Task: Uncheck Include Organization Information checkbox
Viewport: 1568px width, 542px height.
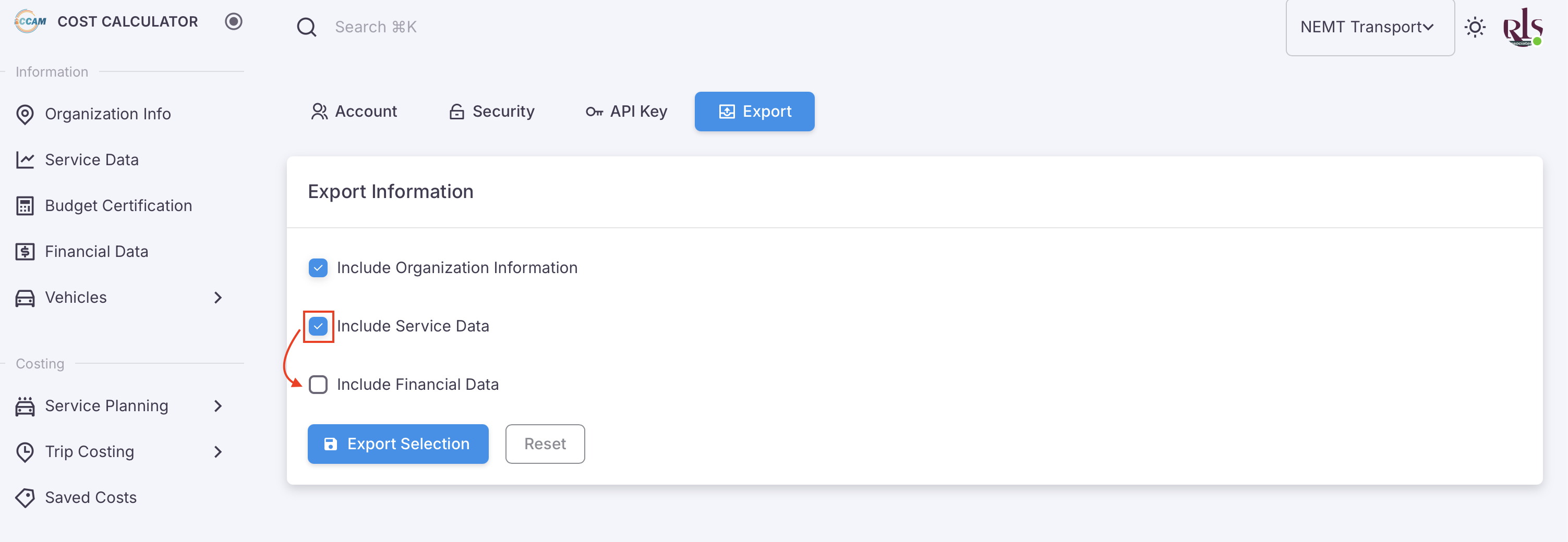Action: pos(318,268)
